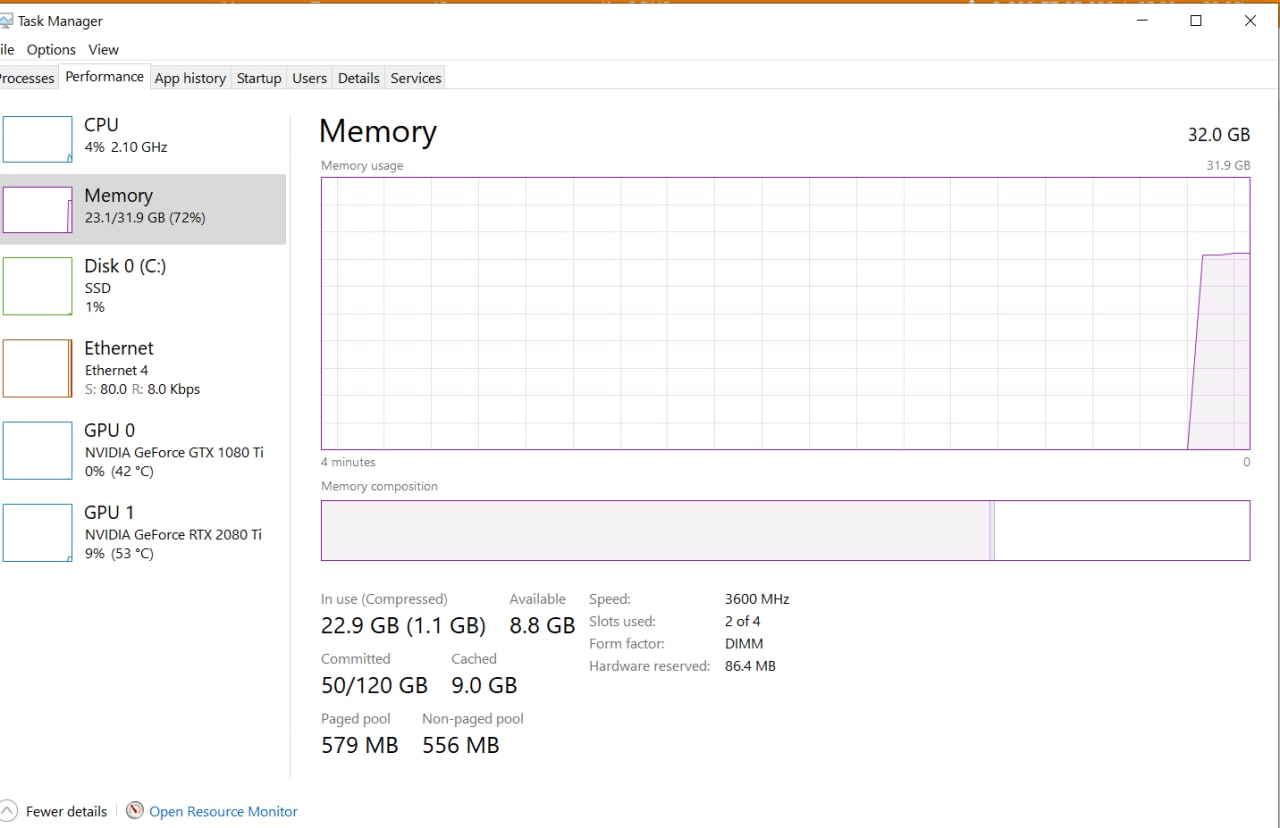Click the Memory composition bar
1280x828 pixels.
click(x=785, y=530)
